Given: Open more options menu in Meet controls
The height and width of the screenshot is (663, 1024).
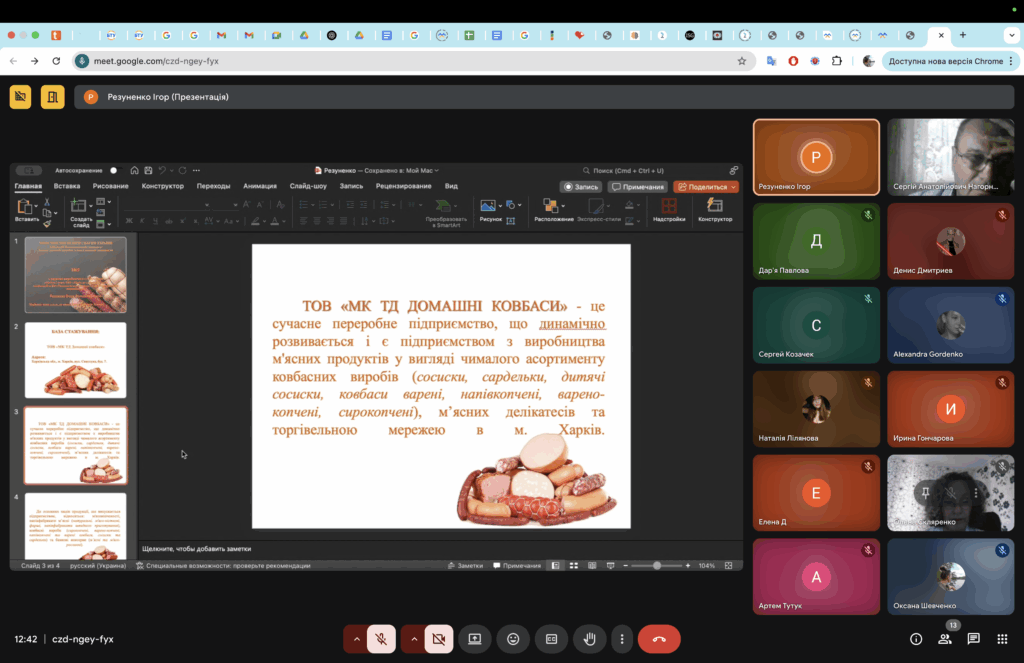Looking at the screenshot, I should 622,639.
